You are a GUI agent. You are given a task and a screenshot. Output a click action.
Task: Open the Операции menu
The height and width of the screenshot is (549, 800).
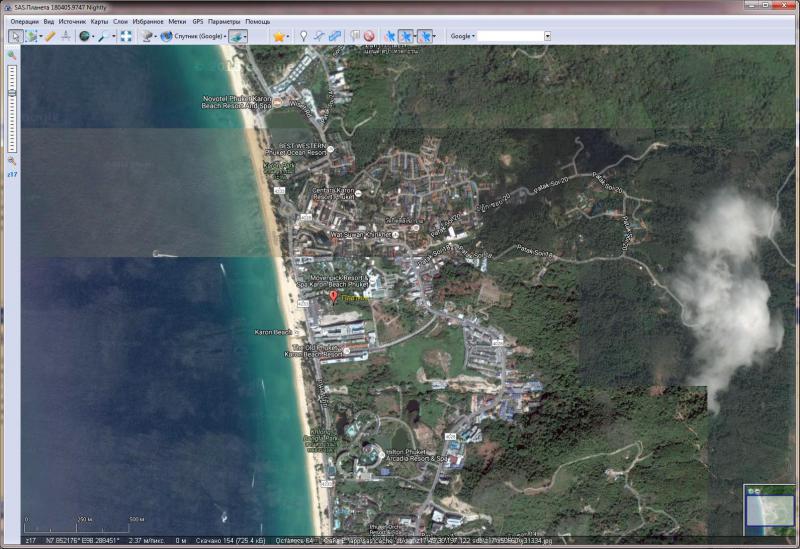pos(24,21)
